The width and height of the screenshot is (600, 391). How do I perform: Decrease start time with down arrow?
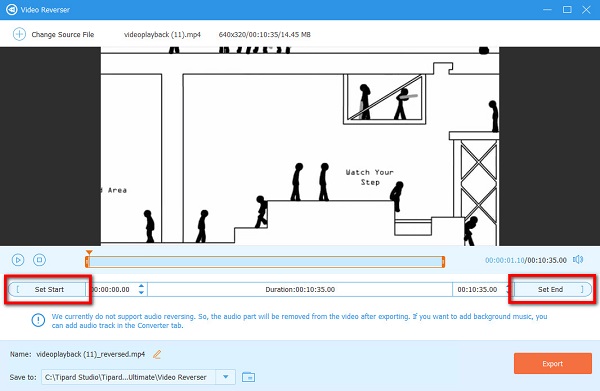click(x=141, y=293)
